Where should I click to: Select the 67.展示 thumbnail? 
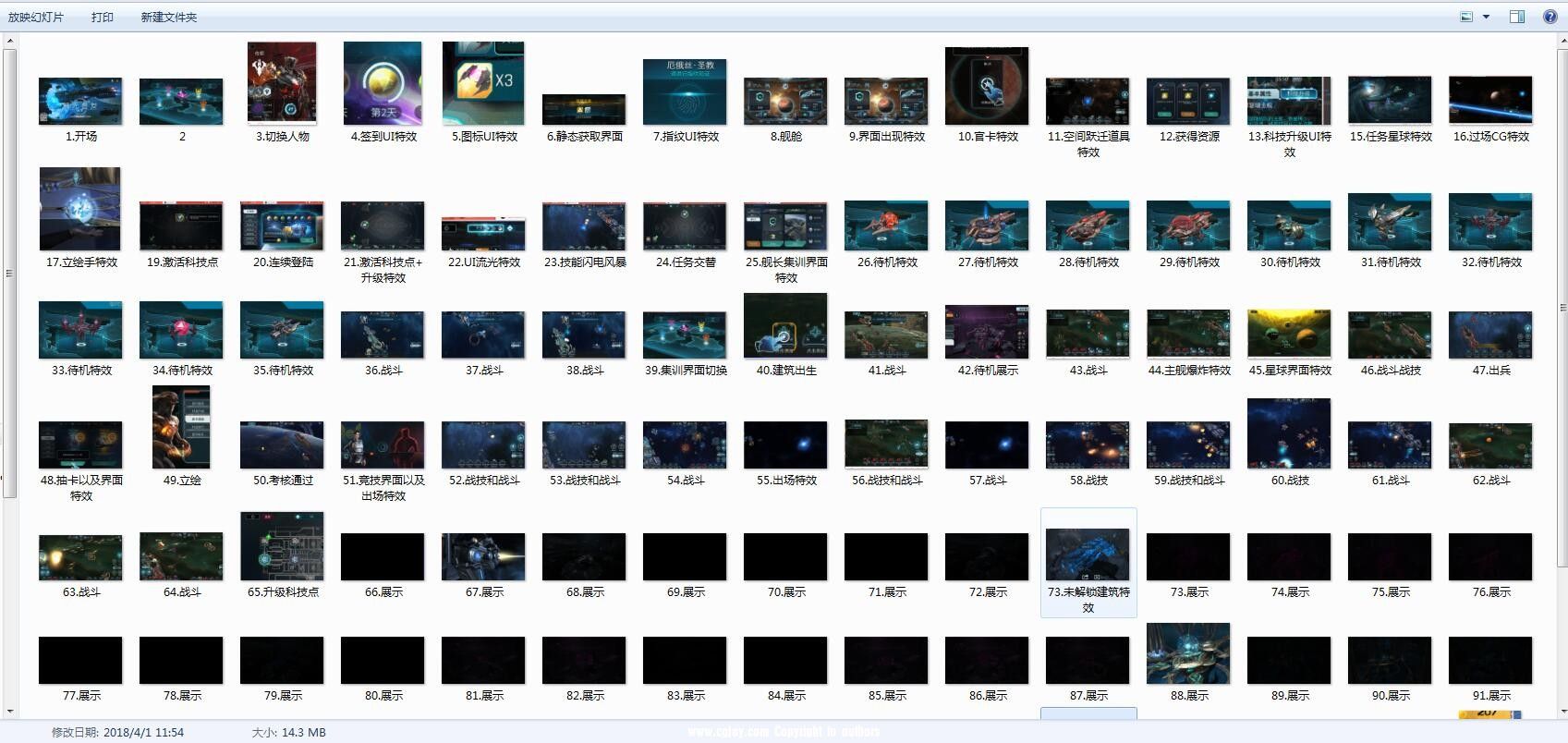(483, 556)
